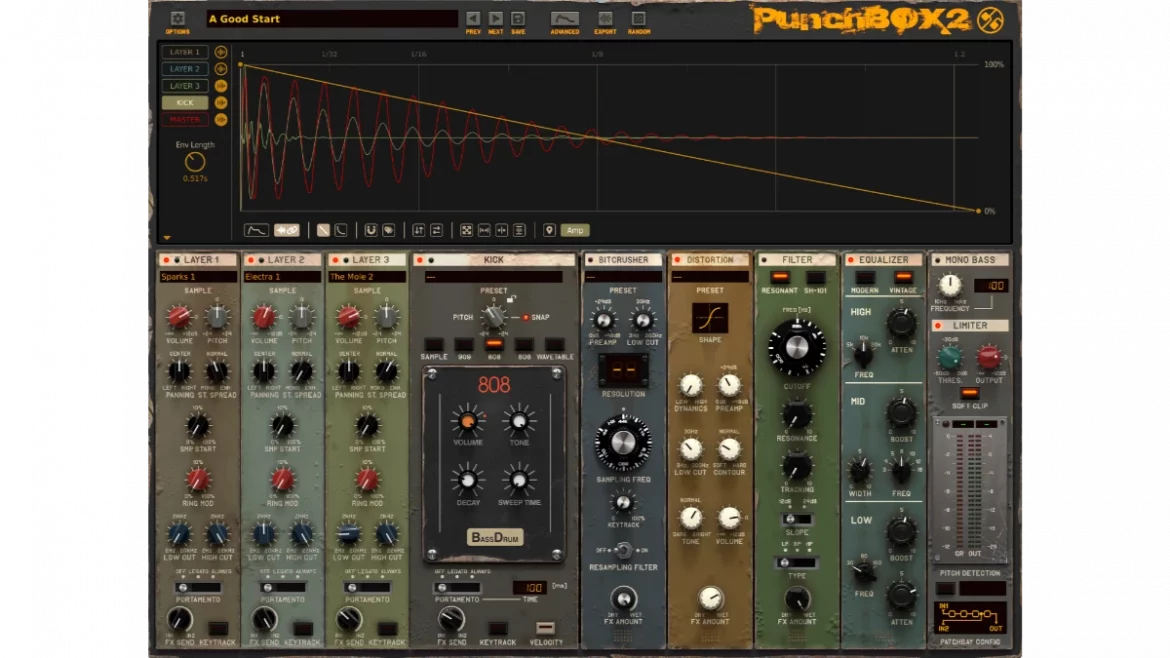Enable the Bitcrusher module
The width and height of the screenshot is (1170, 658).
(x=590, y=260)
